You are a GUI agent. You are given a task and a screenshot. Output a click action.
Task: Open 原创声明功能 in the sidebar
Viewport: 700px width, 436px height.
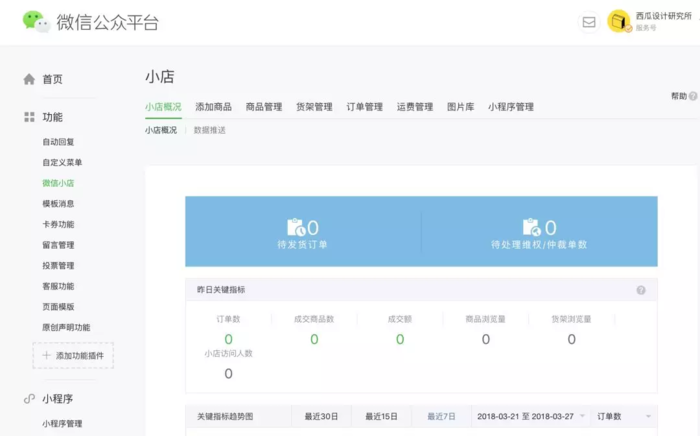coord(67,327)
